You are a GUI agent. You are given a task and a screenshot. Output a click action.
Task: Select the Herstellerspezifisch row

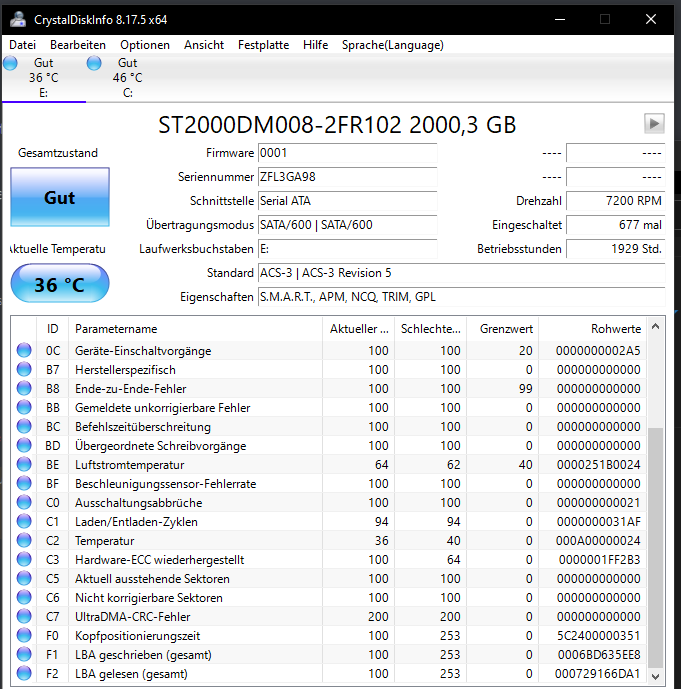pyautogui.click(x=329, y=370)
